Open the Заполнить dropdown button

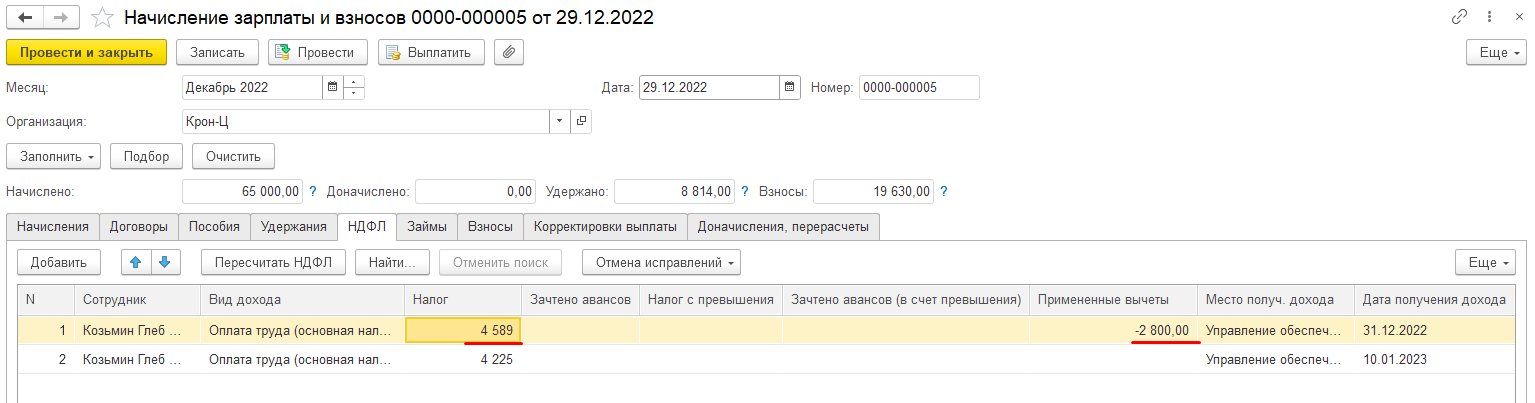coord(54,156)
